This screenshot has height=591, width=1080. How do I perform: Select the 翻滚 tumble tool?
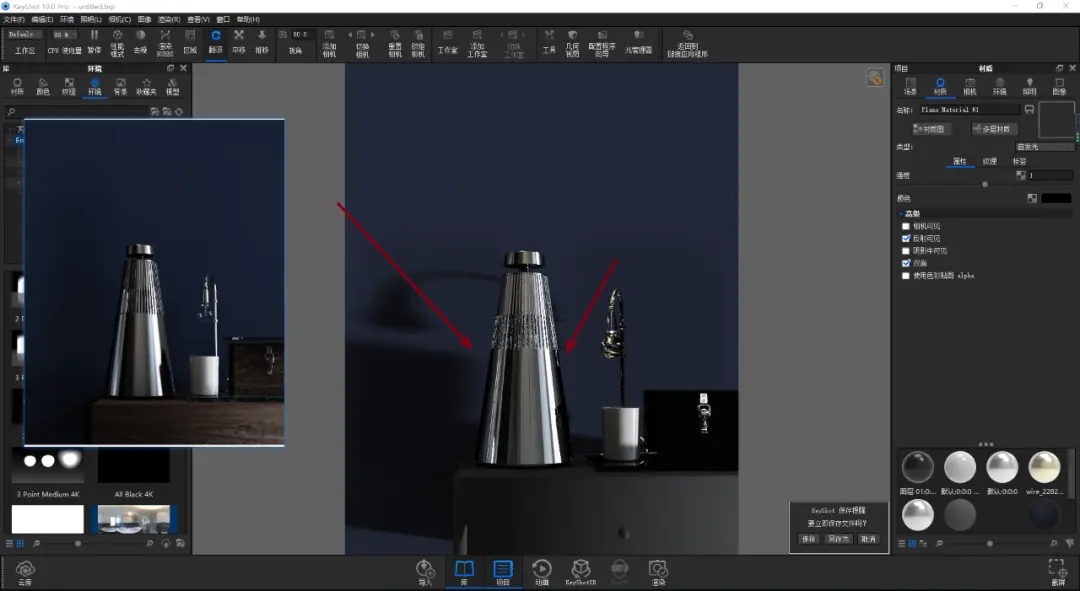pos(216,41)
